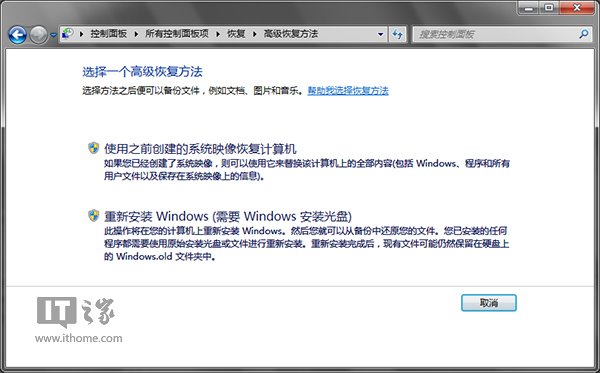The height and width of the screenshot is (373, 600).
Task: Refresh the page with the refresh button
Action: 398,34
